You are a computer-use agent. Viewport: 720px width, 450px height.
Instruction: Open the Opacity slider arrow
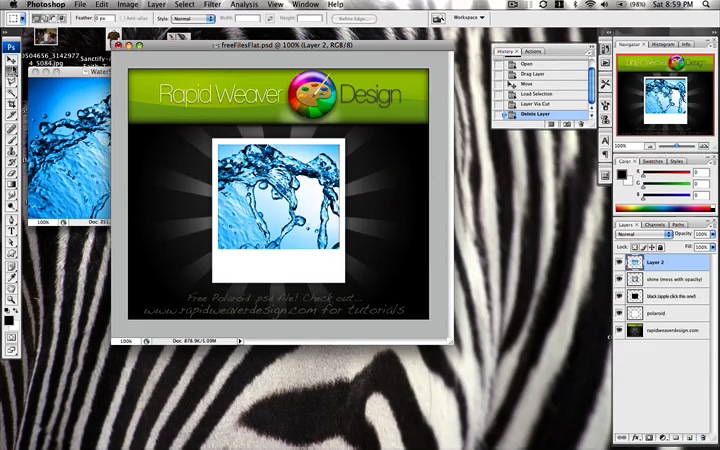(x=713, y=234)
